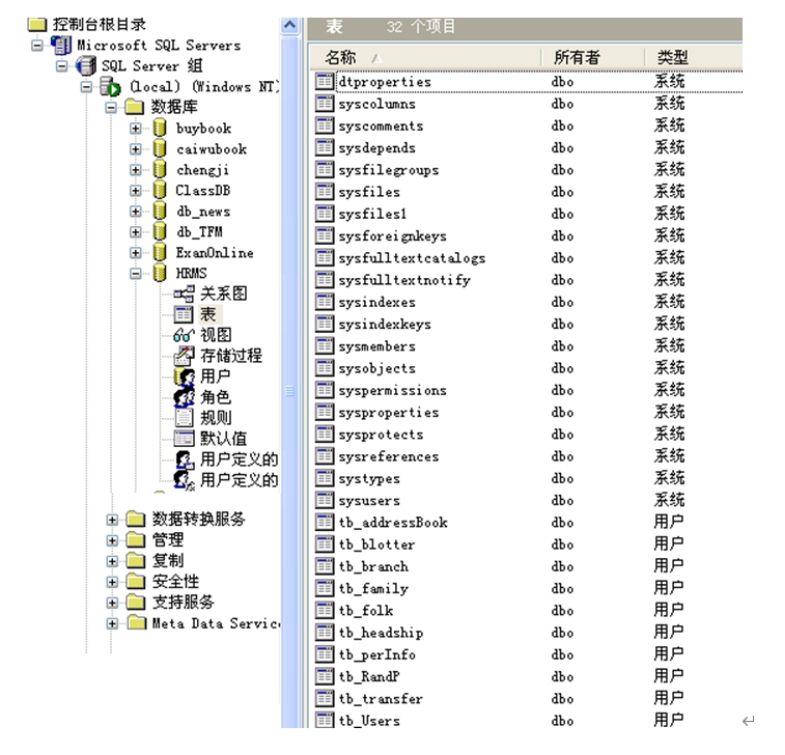785x755 pixels.
Task: Sort tables by 名称 column header
Action: [426, 58]
